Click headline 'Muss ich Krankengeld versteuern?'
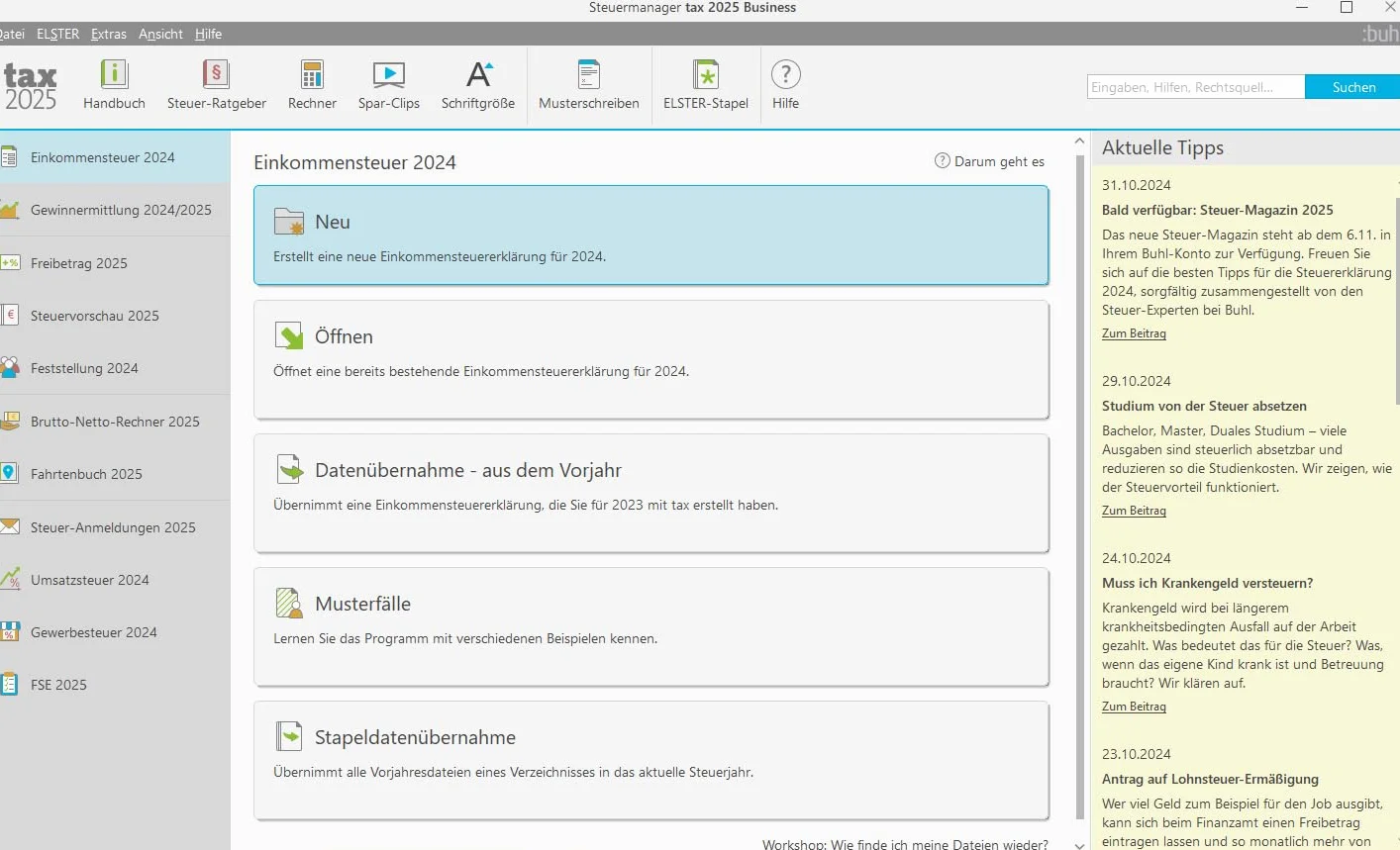Image resolution: width=1400 pixels, height=850 pixels. [x=1207, y=583]
